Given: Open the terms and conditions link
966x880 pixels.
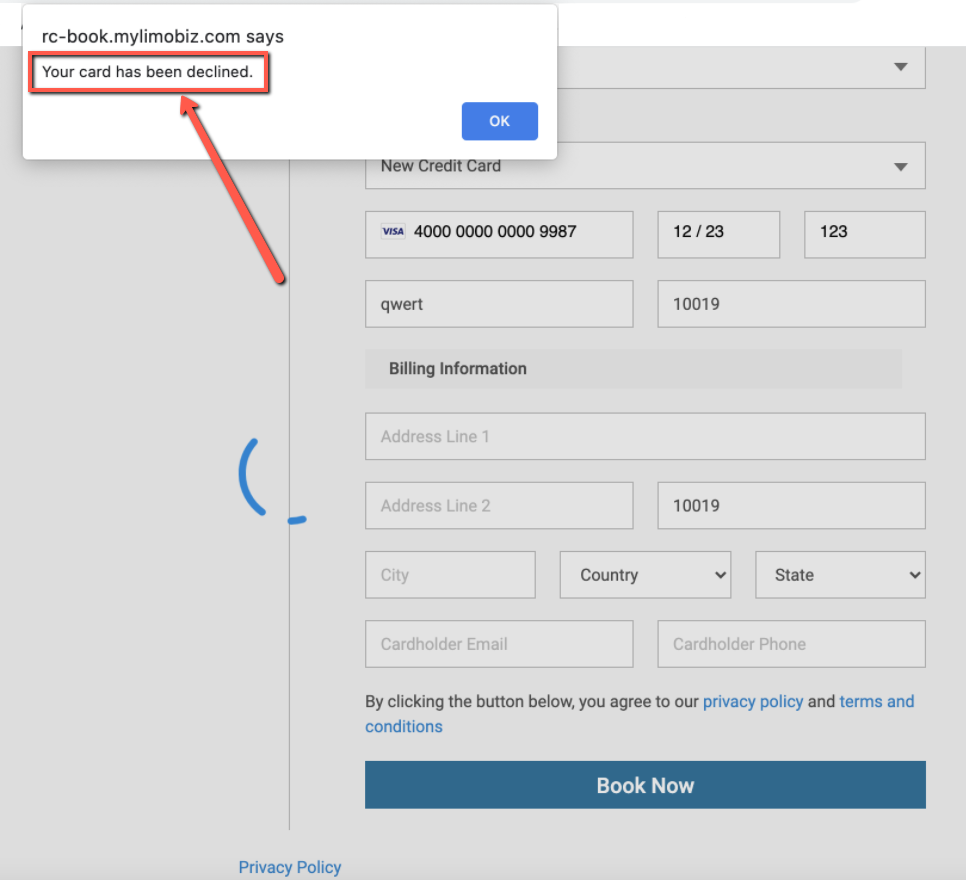Looking at the screenshot, I should point(876,702).
